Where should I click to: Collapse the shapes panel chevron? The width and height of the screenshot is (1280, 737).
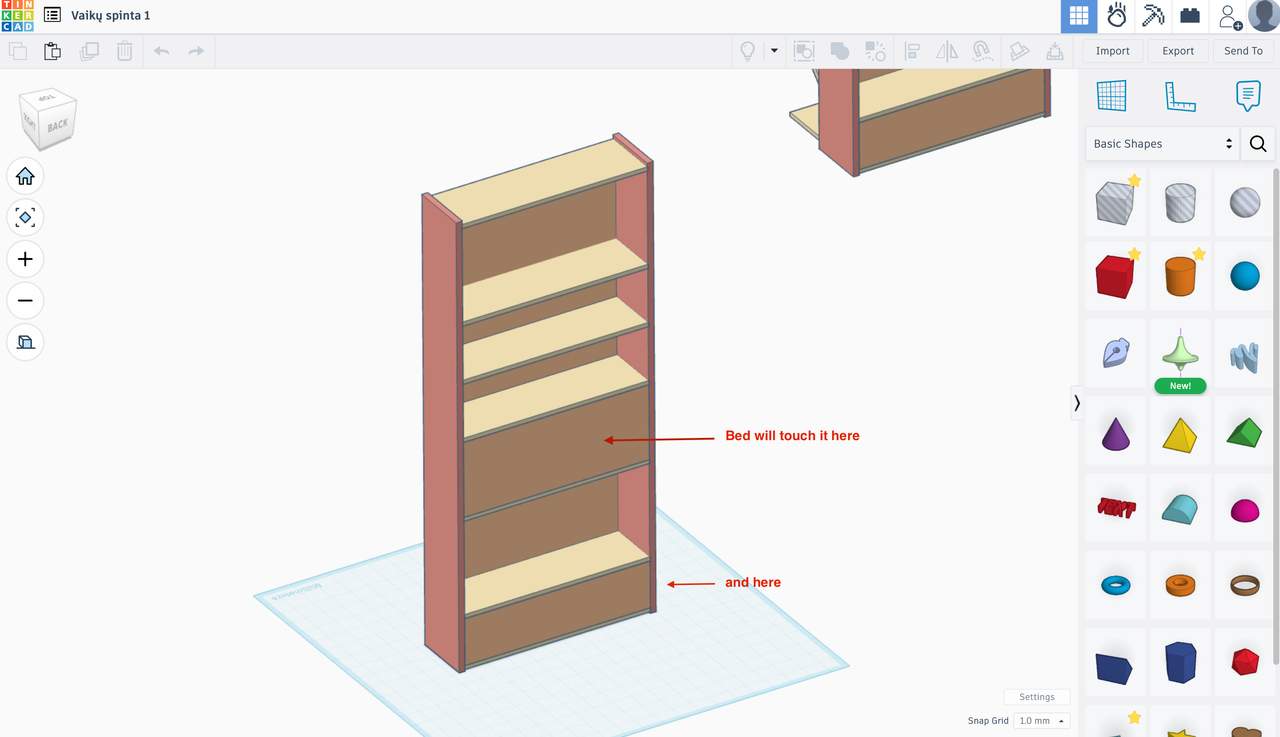point(1077,403)
